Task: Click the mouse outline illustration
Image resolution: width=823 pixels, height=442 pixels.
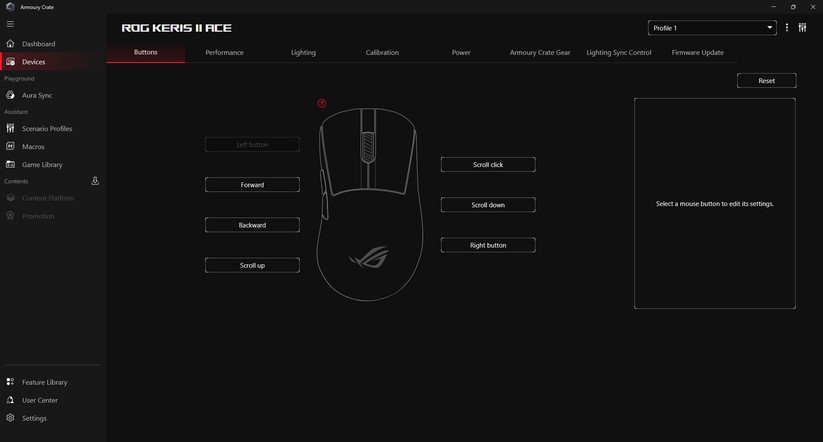Action: 370,204
